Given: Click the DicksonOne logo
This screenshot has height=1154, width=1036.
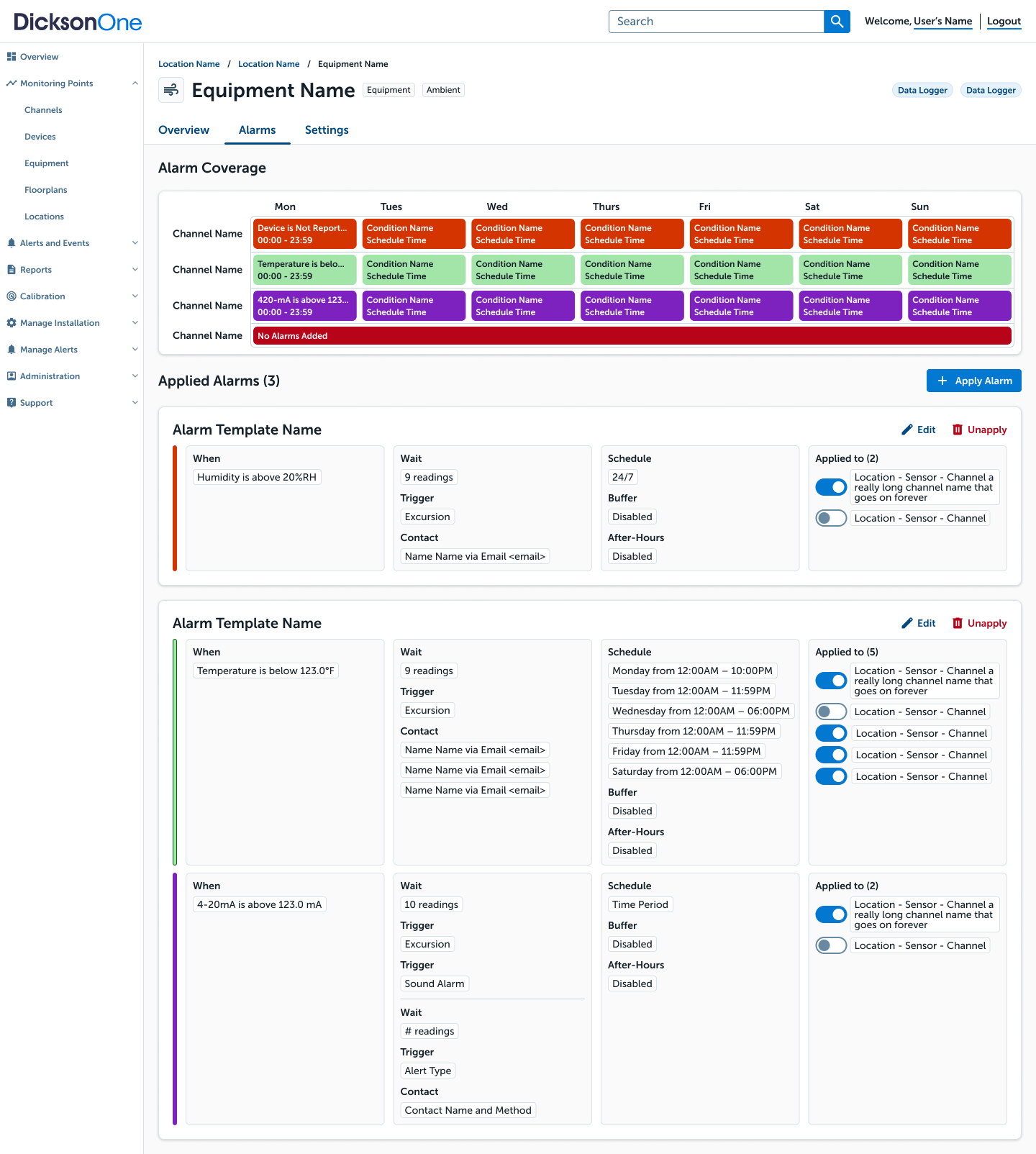Looking at the screenshot, I should coord(78,22).
